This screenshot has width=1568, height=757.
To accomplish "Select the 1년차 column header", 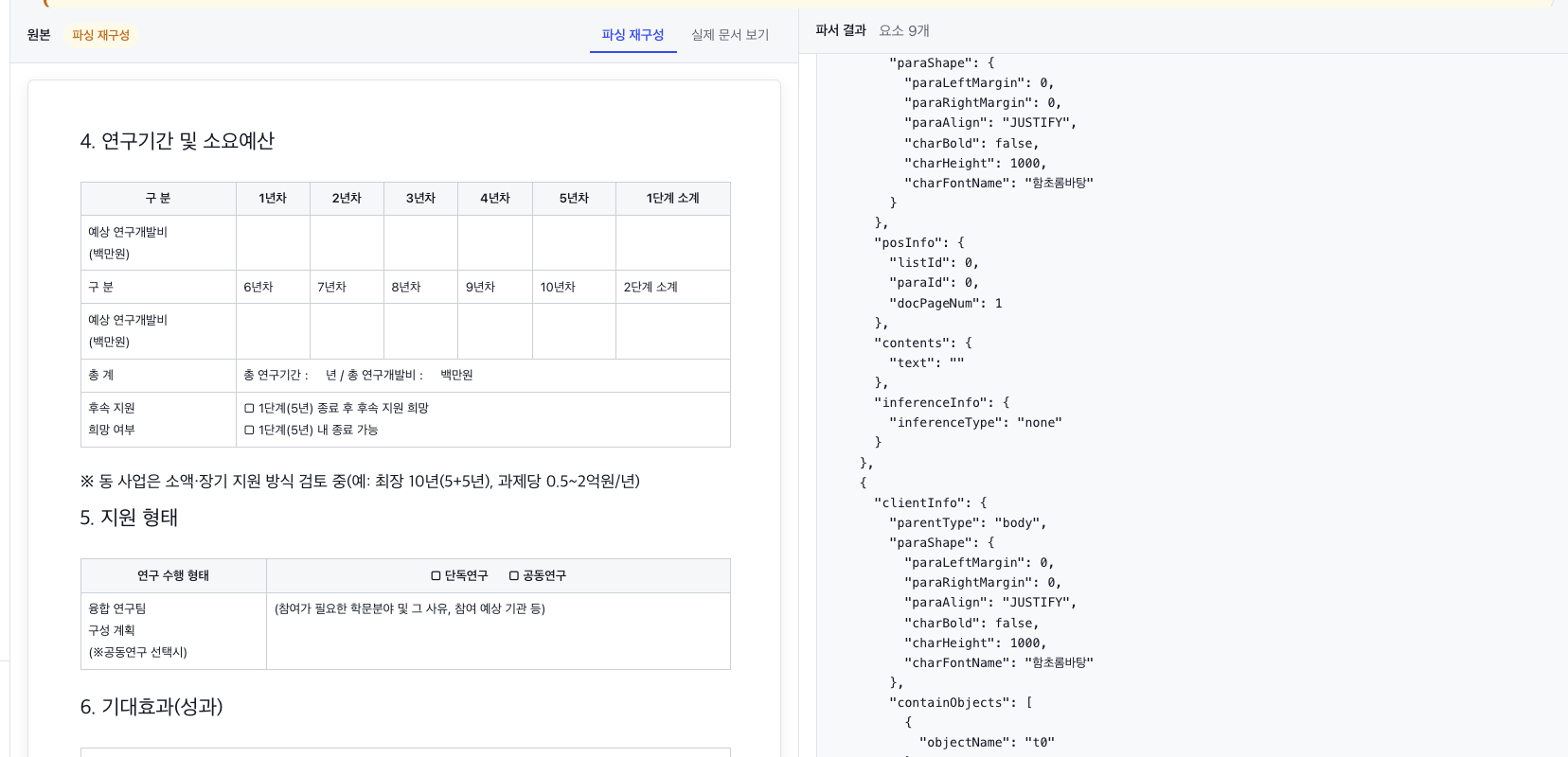I will 273,199.
